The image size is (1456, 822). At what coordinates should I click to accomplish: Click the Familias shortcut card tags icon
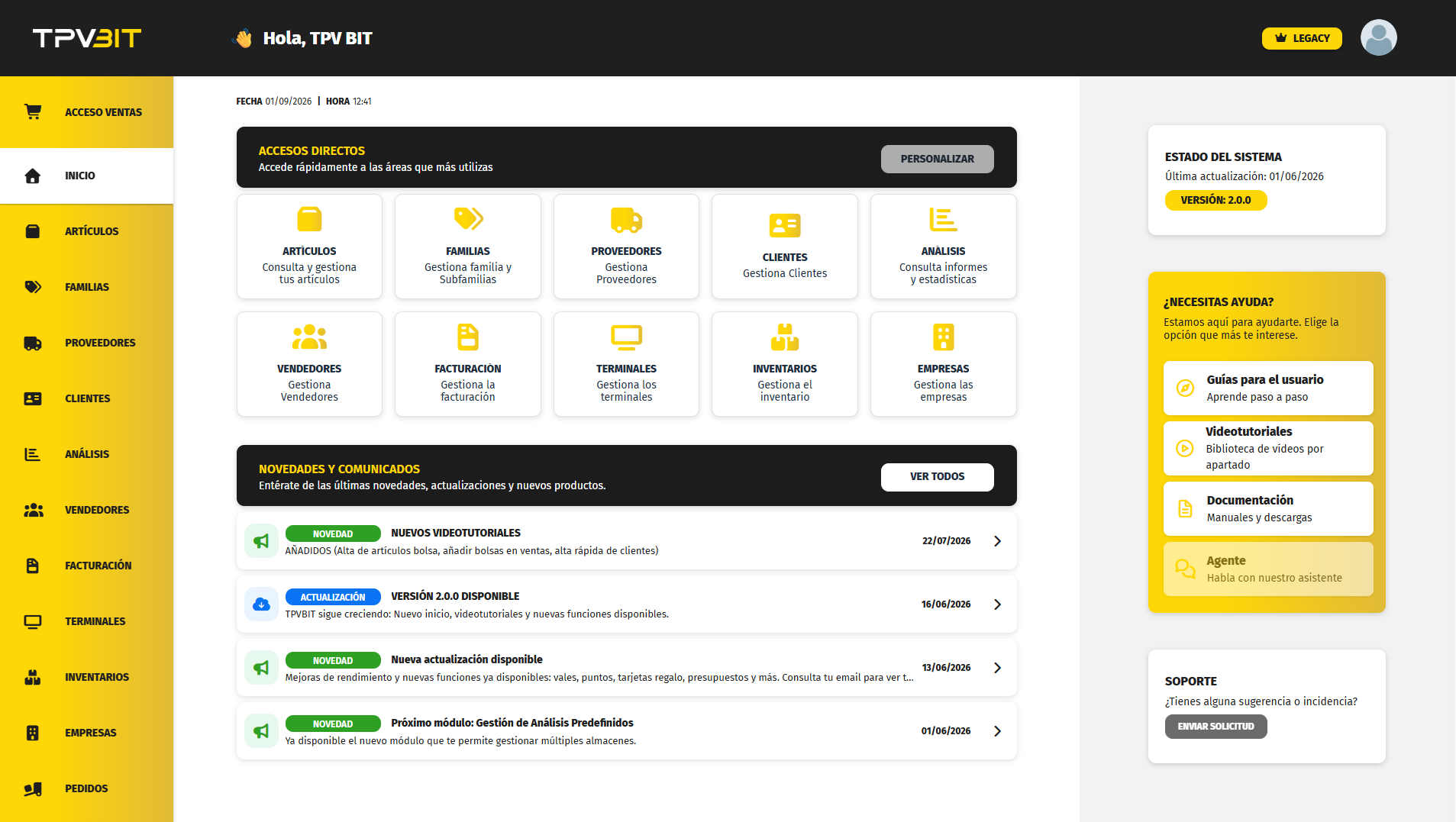468,219
